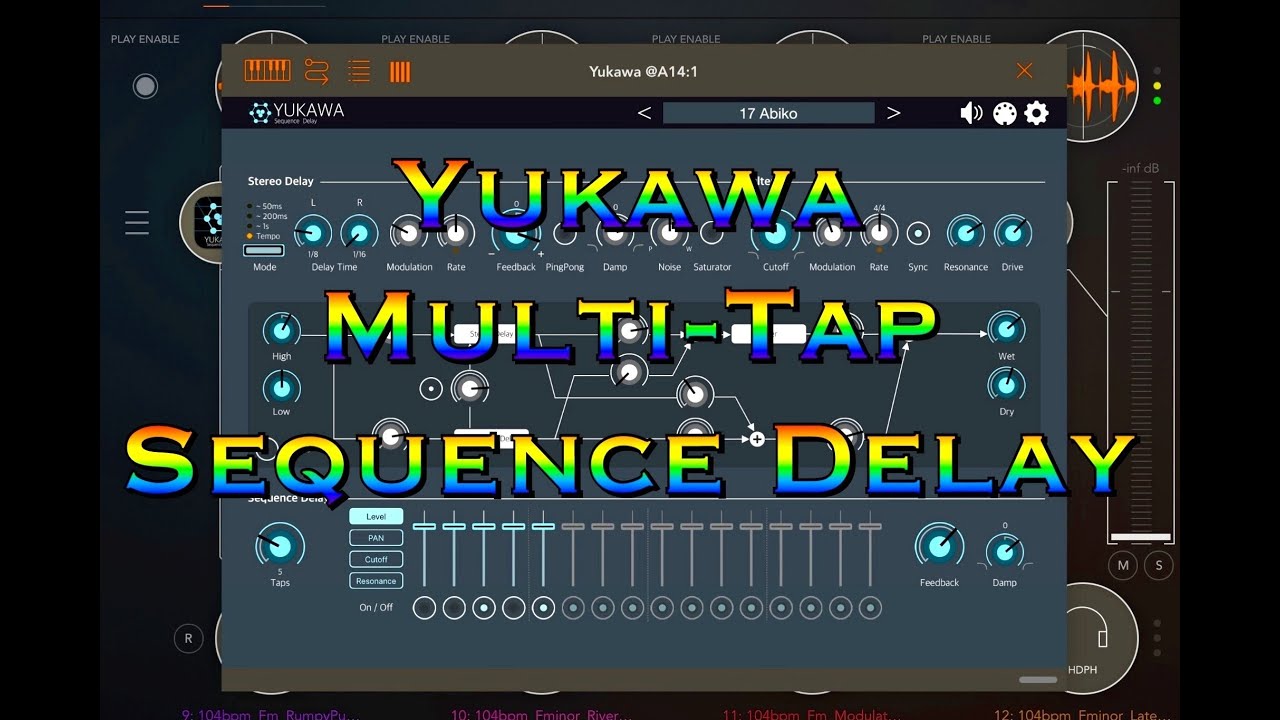Select the Resonance tab for sequence sliders
Viewport: 1280px width, 720px height.
[376, 581]
